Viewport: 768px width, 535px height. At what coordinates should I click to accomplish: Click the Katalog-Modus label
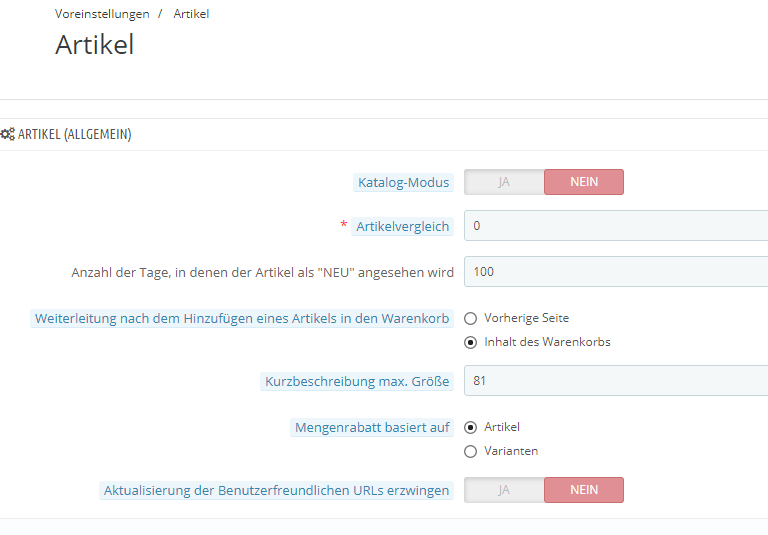pos(404,182)
